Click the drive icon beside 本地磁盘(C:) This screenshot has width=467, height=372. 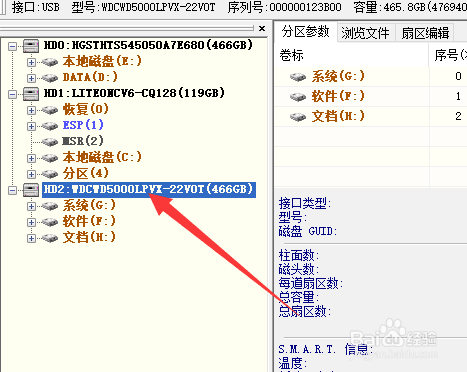[50, 158]
